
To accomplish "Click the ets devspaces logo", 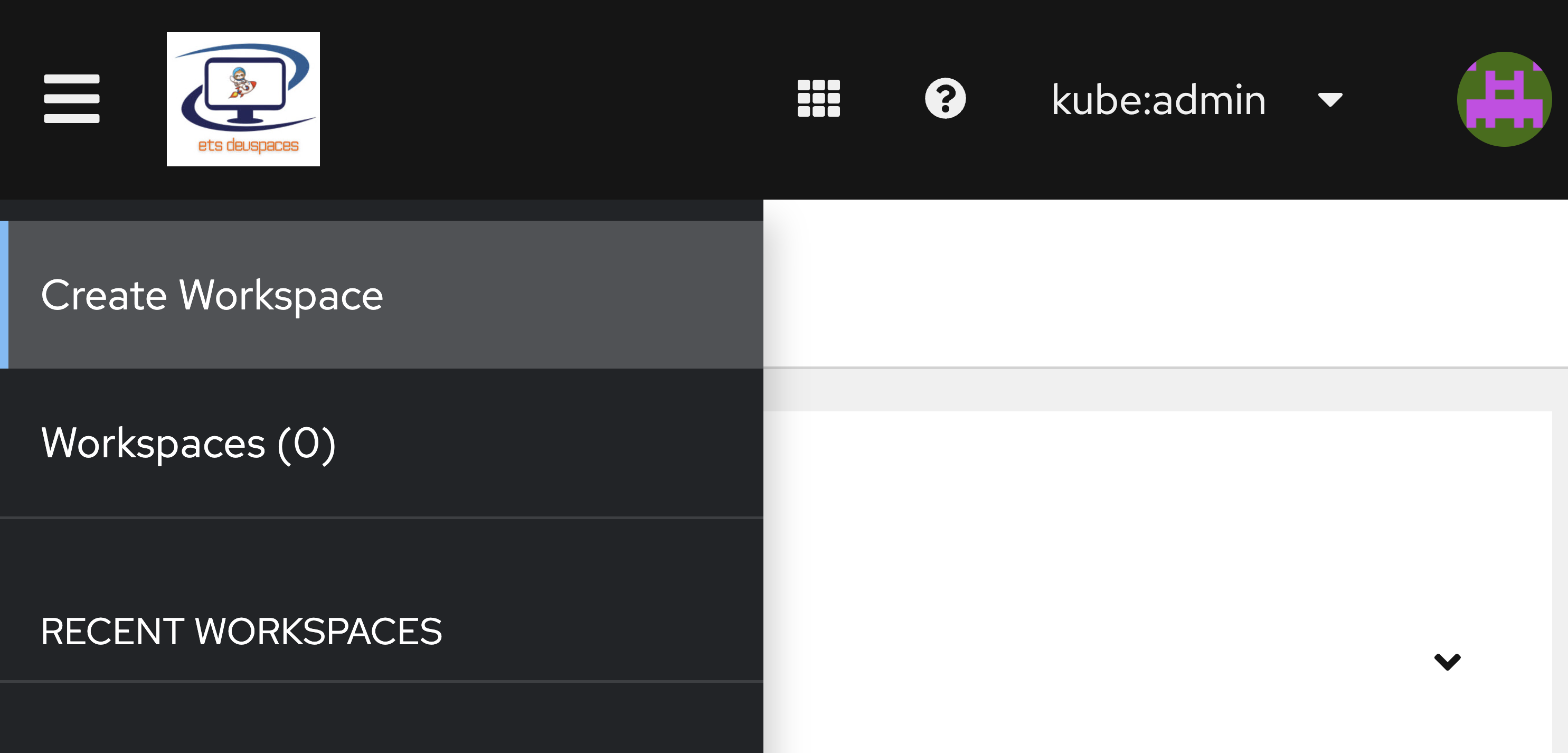I will pos(243,99).
